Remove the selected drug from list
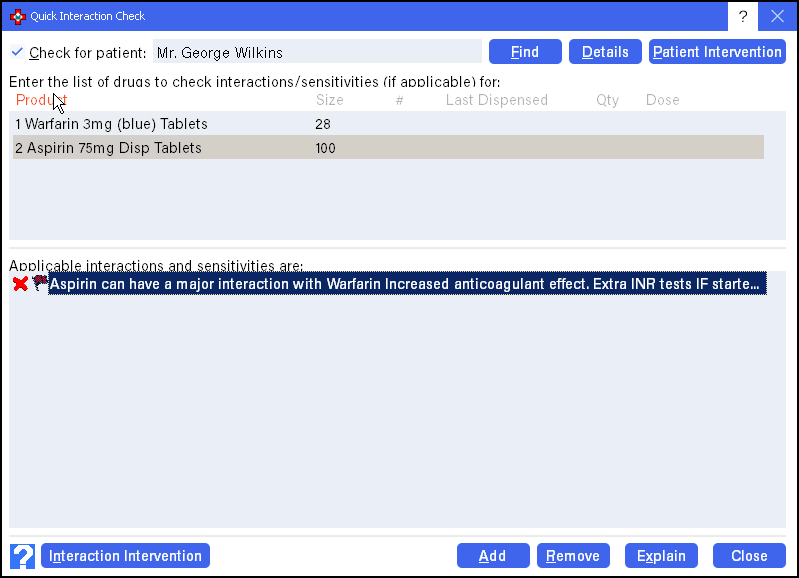Viewport: 799px width, 578px height. pos(573,556)
